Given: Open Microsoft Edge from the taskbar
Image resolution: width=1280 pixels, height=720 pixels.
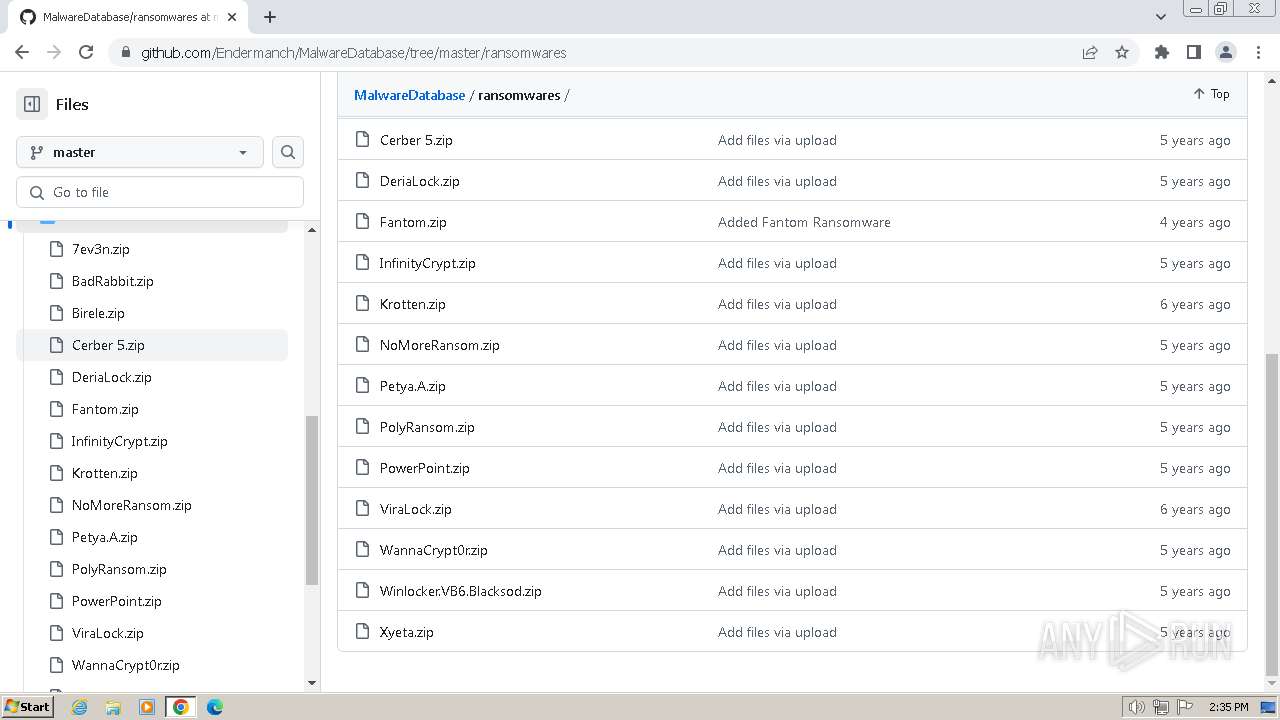Looking at the screenshot, I should click(215, 707).
